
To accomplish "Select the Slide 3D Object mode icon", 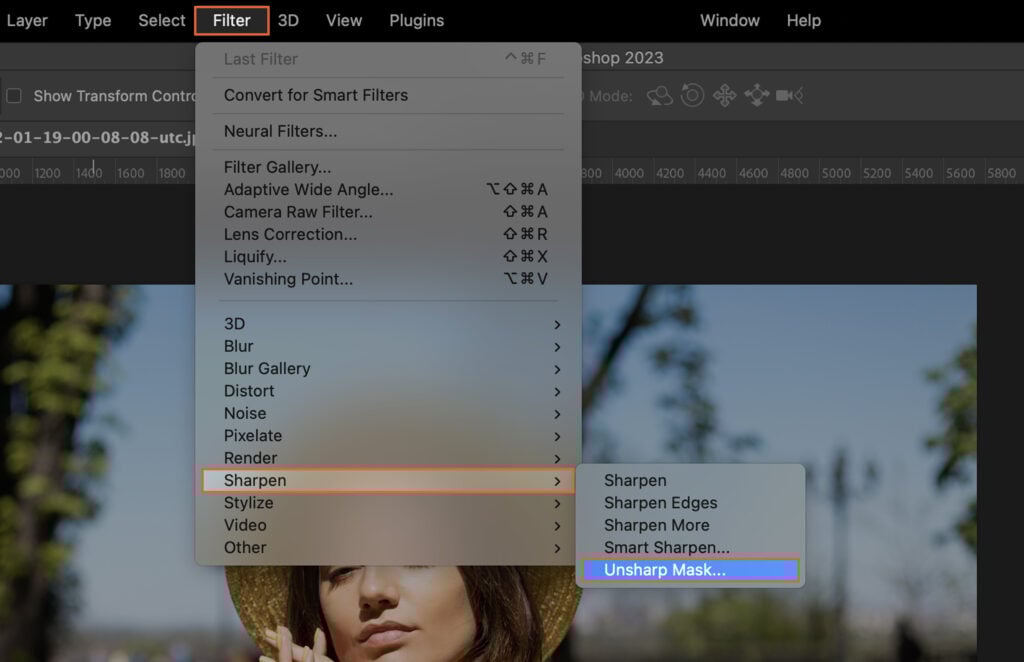I will click(x=757, y=95).
